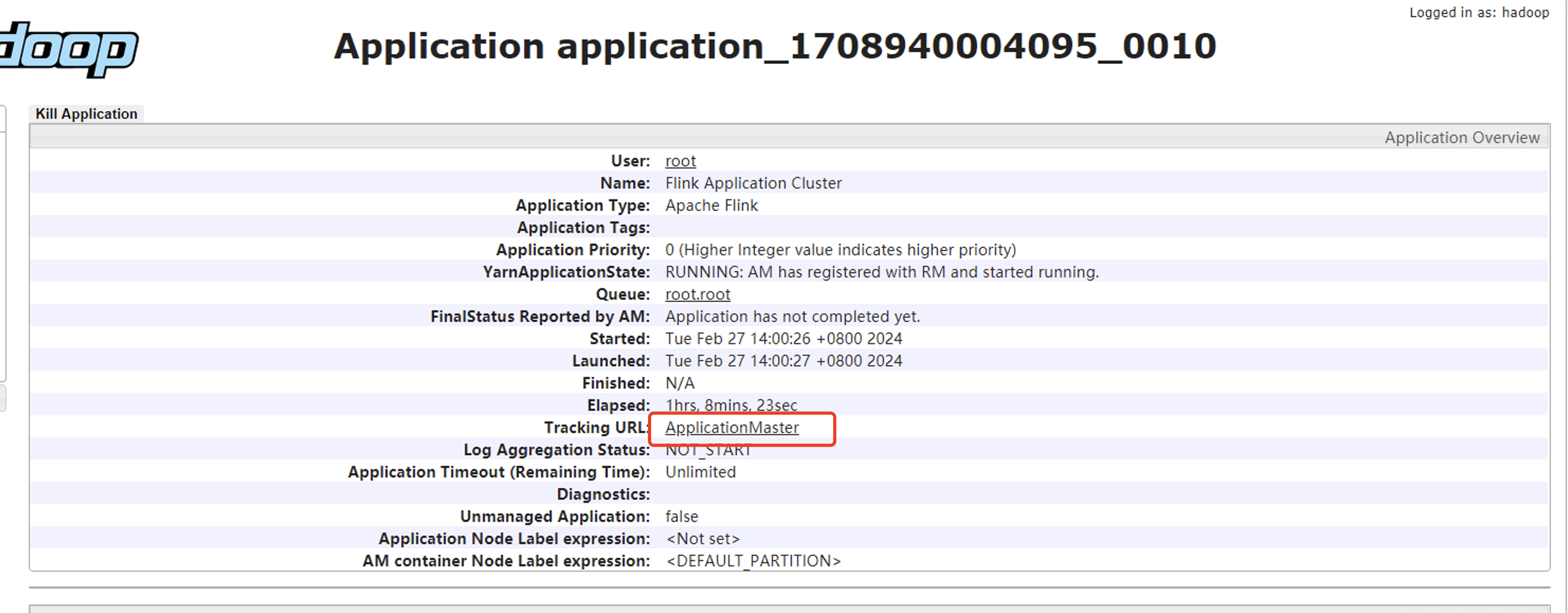Open the ApplicationMaster tracking URL

732,428
